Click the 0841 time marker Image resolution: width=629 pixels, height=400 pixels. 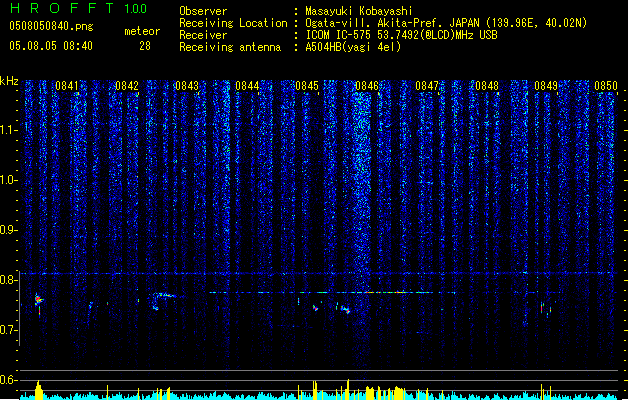coord(67,86)
